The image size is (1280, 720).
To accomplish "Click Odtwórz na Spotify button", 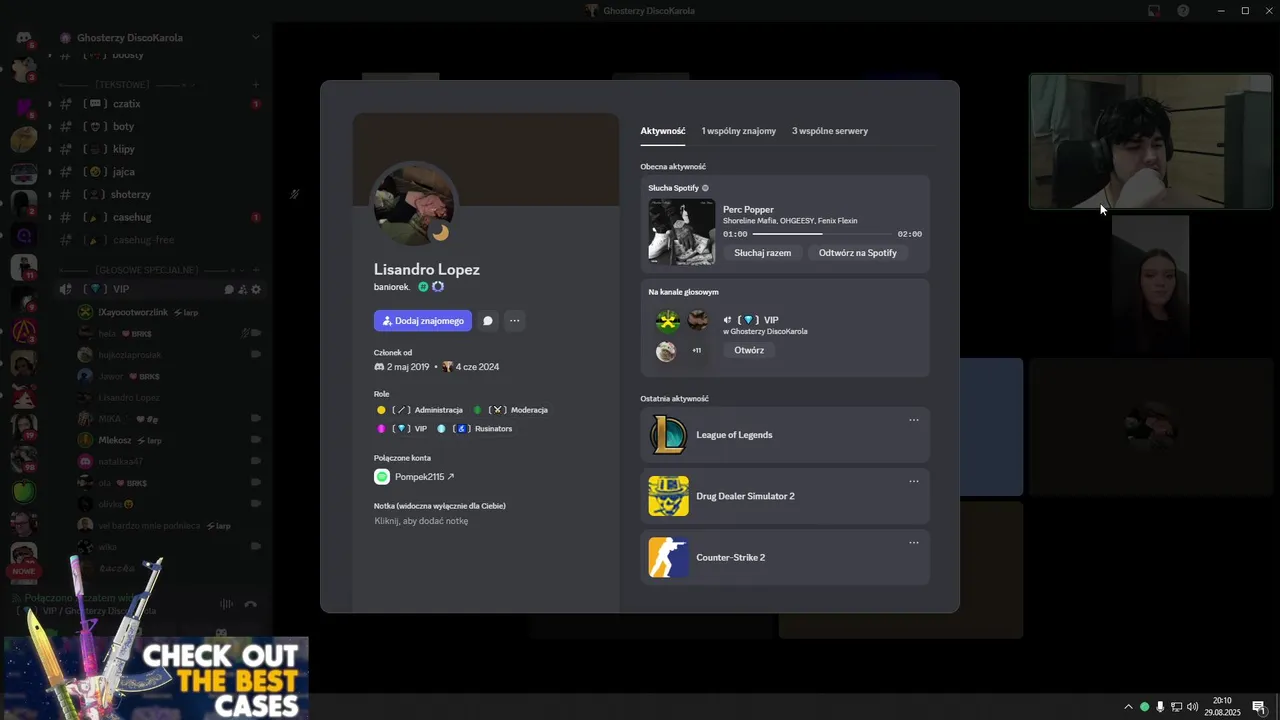I will coord(858,253).
